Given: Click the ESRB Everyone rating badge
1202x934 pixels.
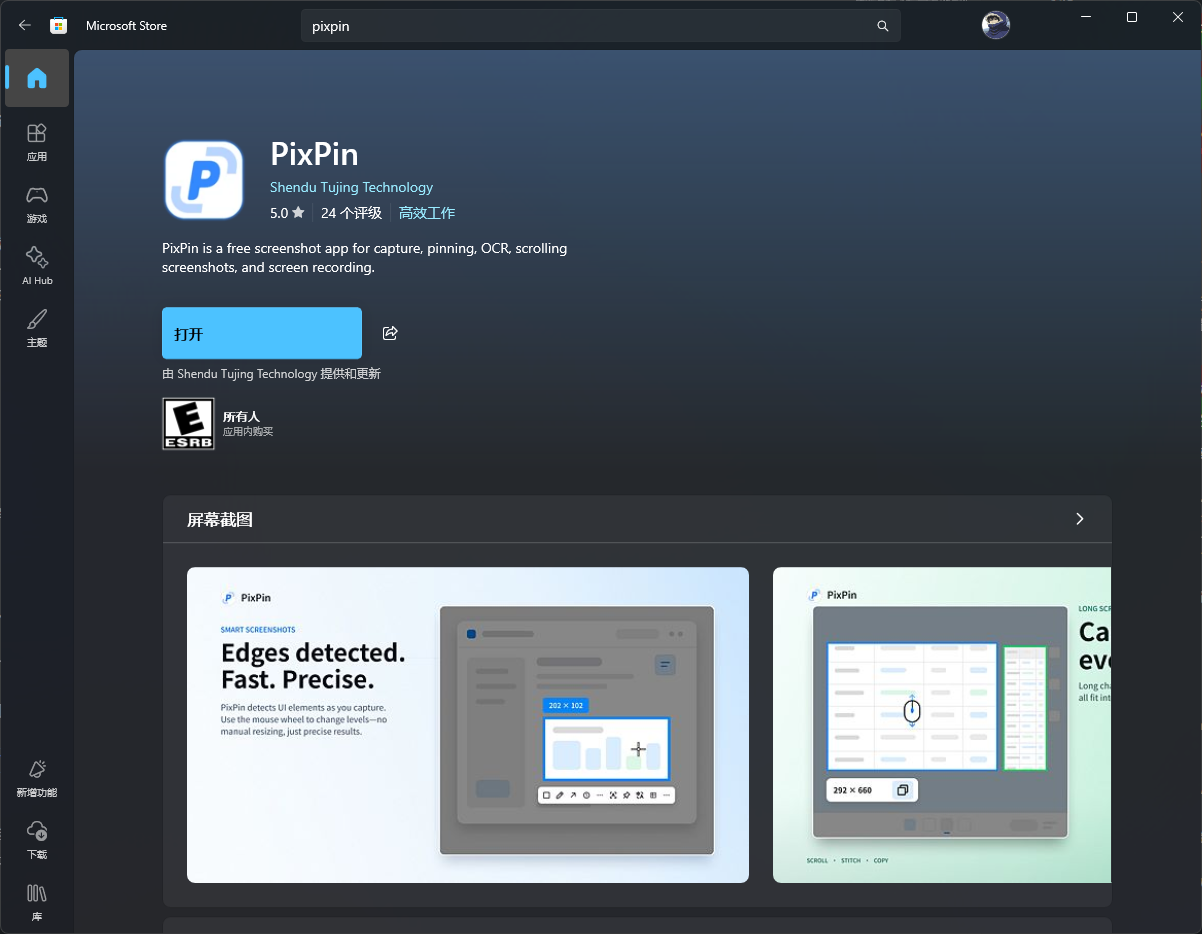Looking at the screenshot, I should [x=188, y=424].
